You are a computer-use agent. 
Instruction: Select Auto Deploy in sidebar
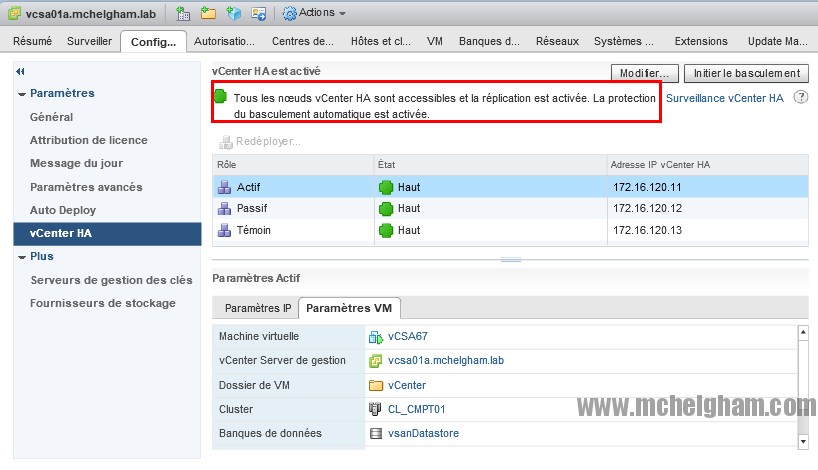point(63,210)
